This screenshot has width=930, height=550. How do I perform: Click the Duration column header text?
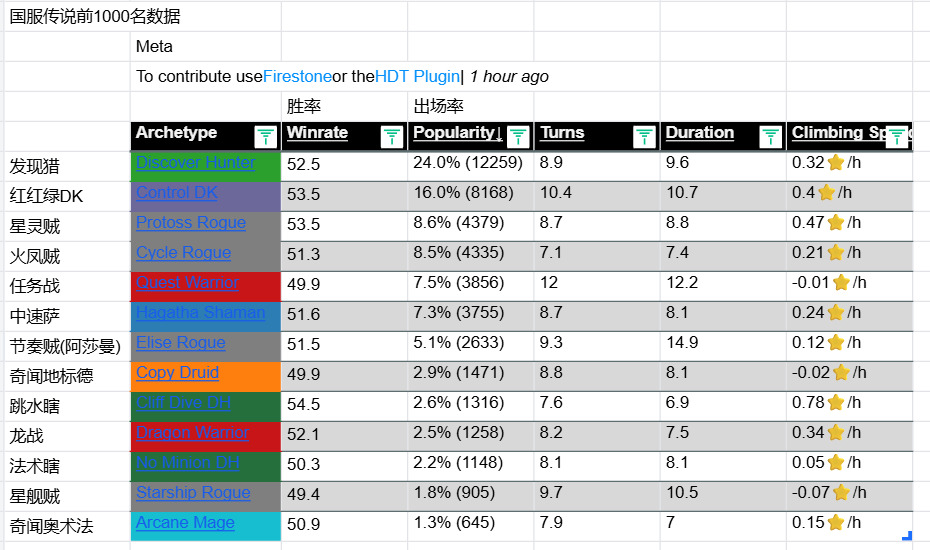coord(699,133)
